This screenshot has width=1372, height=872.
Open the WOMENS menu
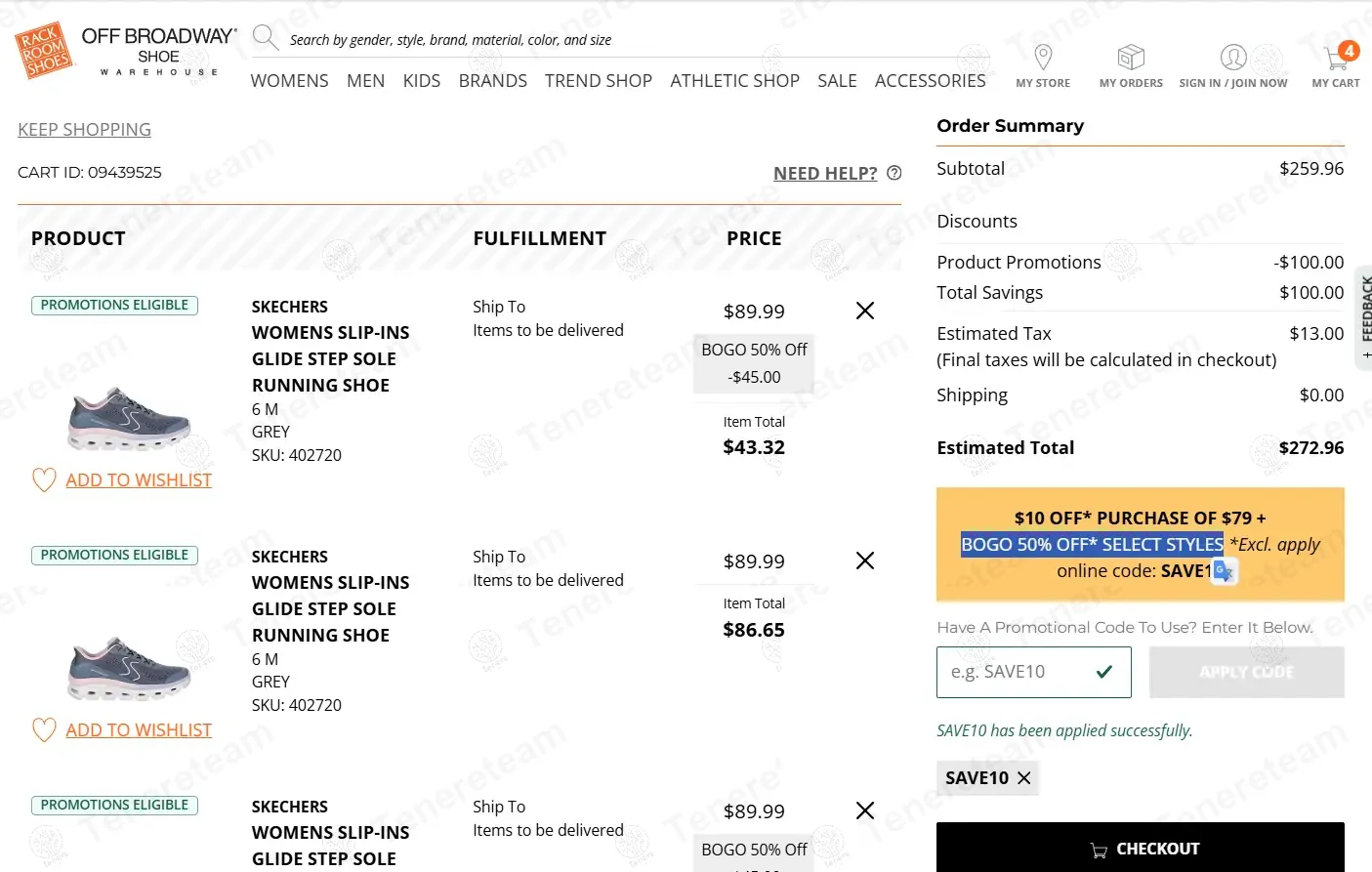point(289,81)
